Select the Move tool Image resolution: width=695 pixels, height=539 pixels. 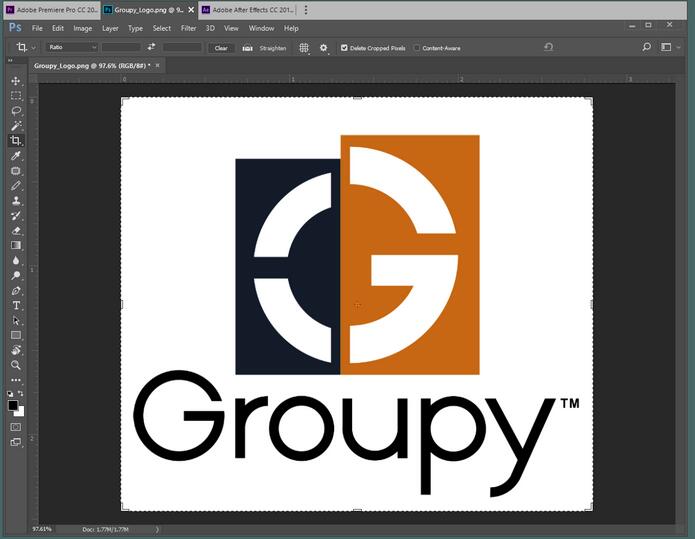pos(16,81)
